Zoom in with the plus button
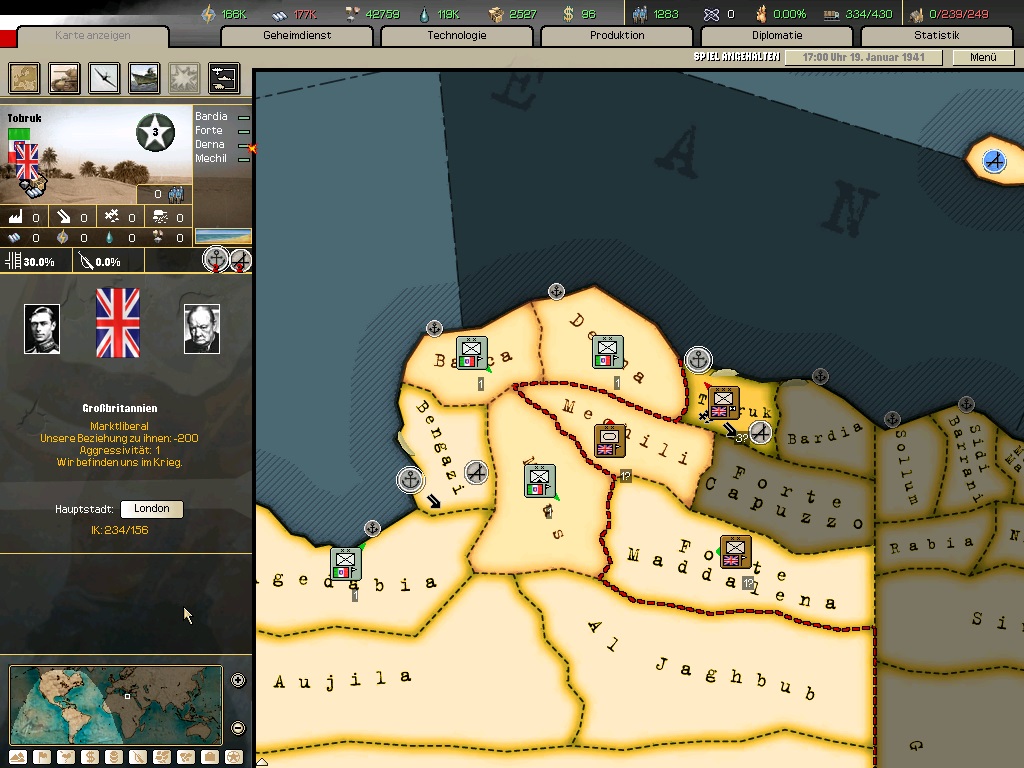This screenshot has height=768, width=1024. click(238, 681)
